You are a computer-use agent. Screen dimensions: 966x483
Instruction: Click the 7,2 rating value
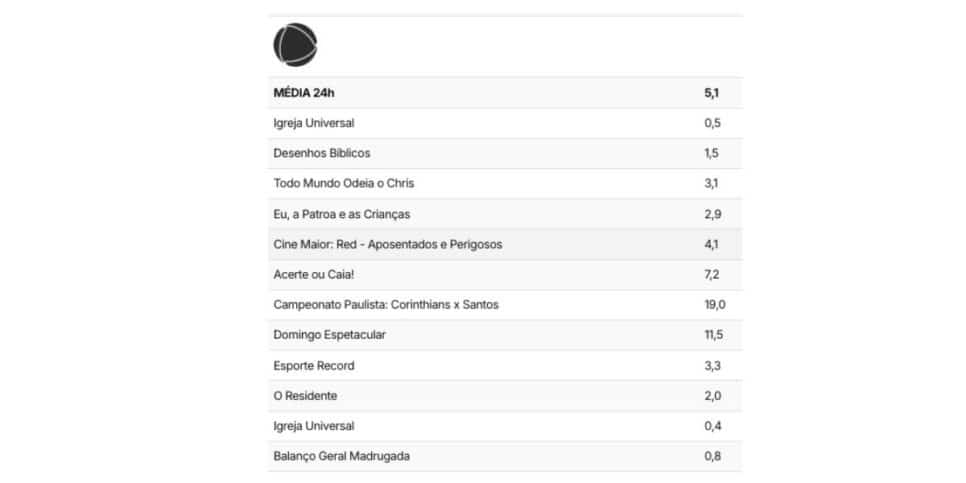[712, 275]
